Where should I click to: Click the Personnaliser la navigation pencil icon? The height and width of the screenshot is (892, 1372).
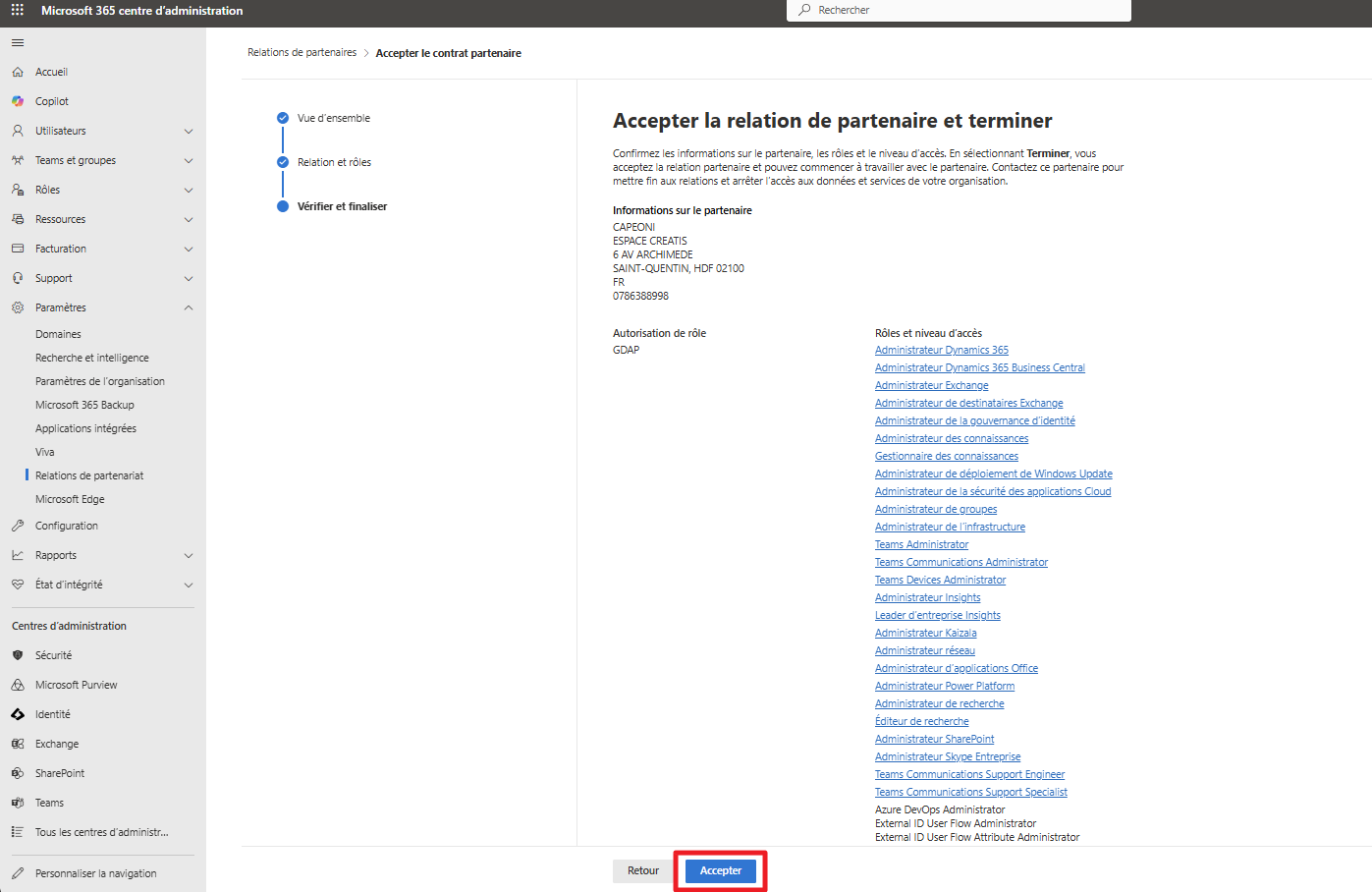pos(18,873)
